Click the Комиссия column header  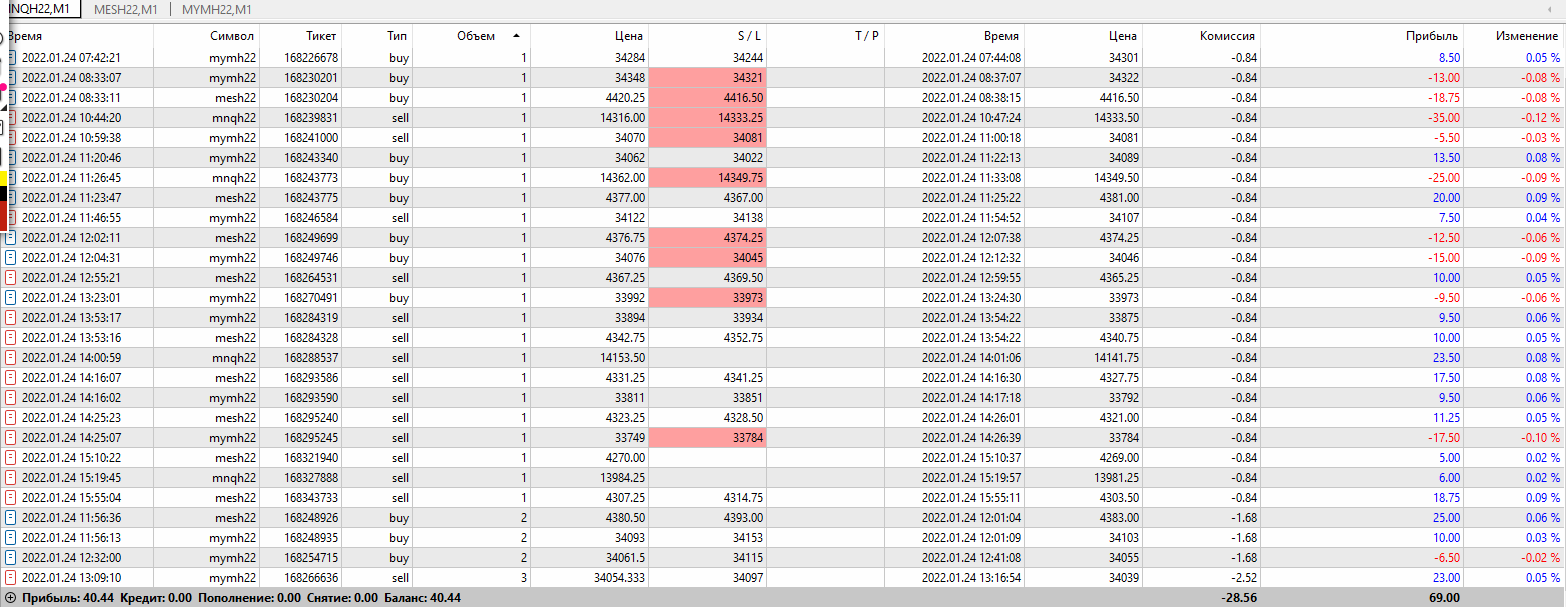coord(1227,35)
